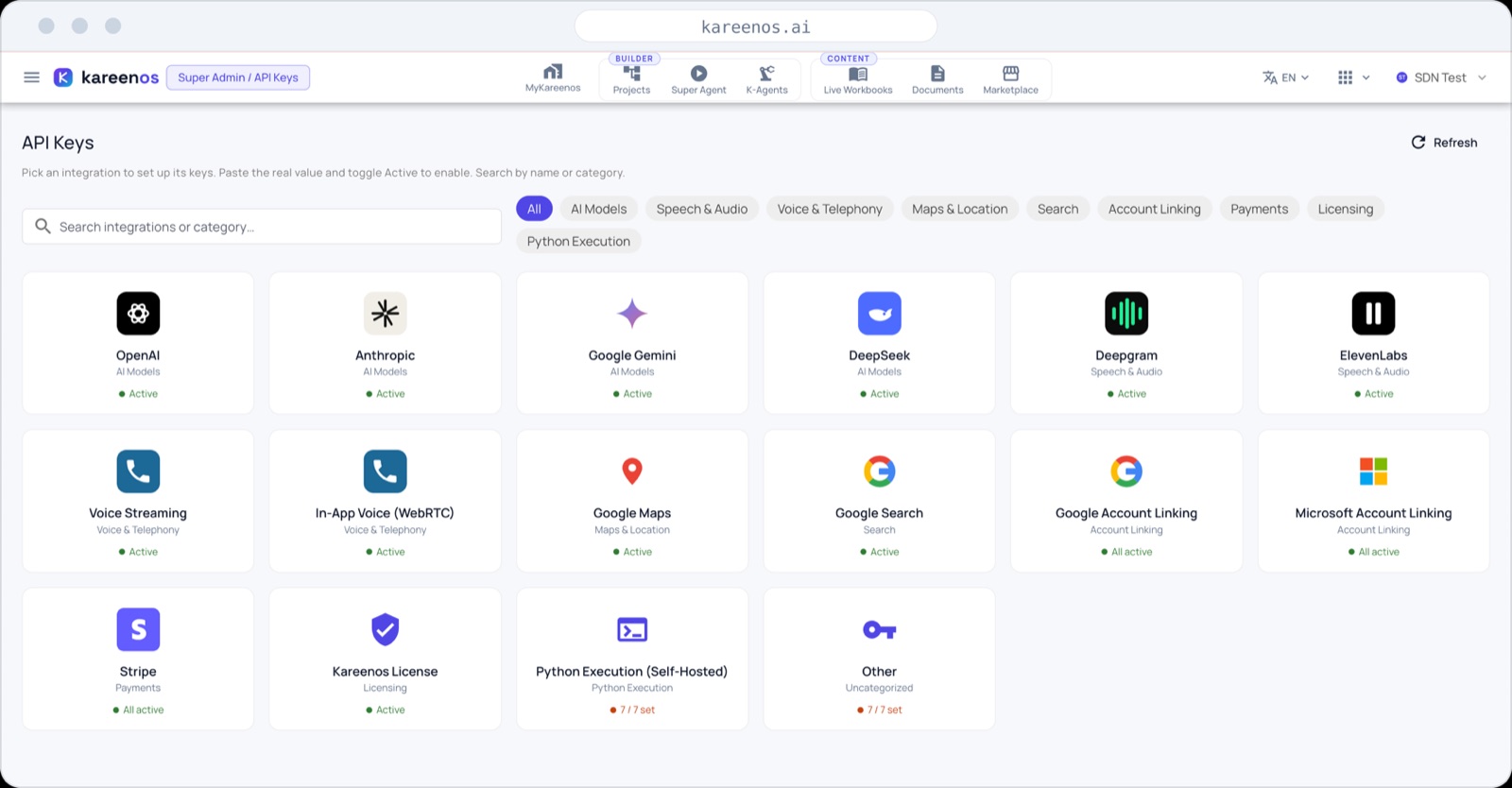Filter by Payments
Screen dimensions: 1512x788
[1260, 209]
